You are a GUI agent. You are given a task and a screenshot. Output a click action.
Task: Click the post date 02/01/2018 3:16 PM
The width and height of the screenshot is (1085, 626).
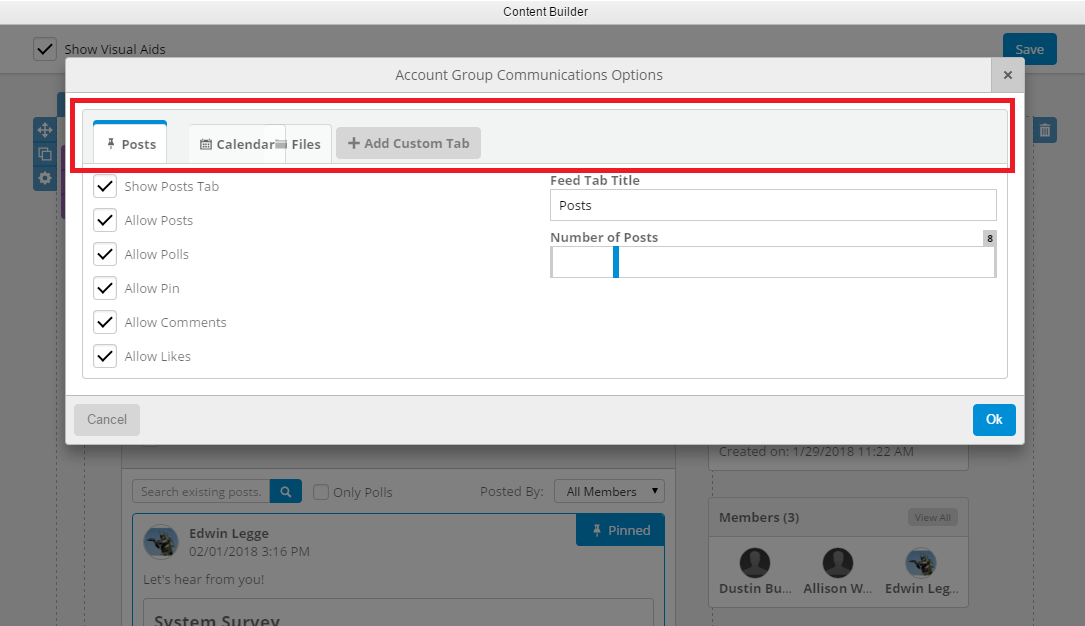click(249, 552)
